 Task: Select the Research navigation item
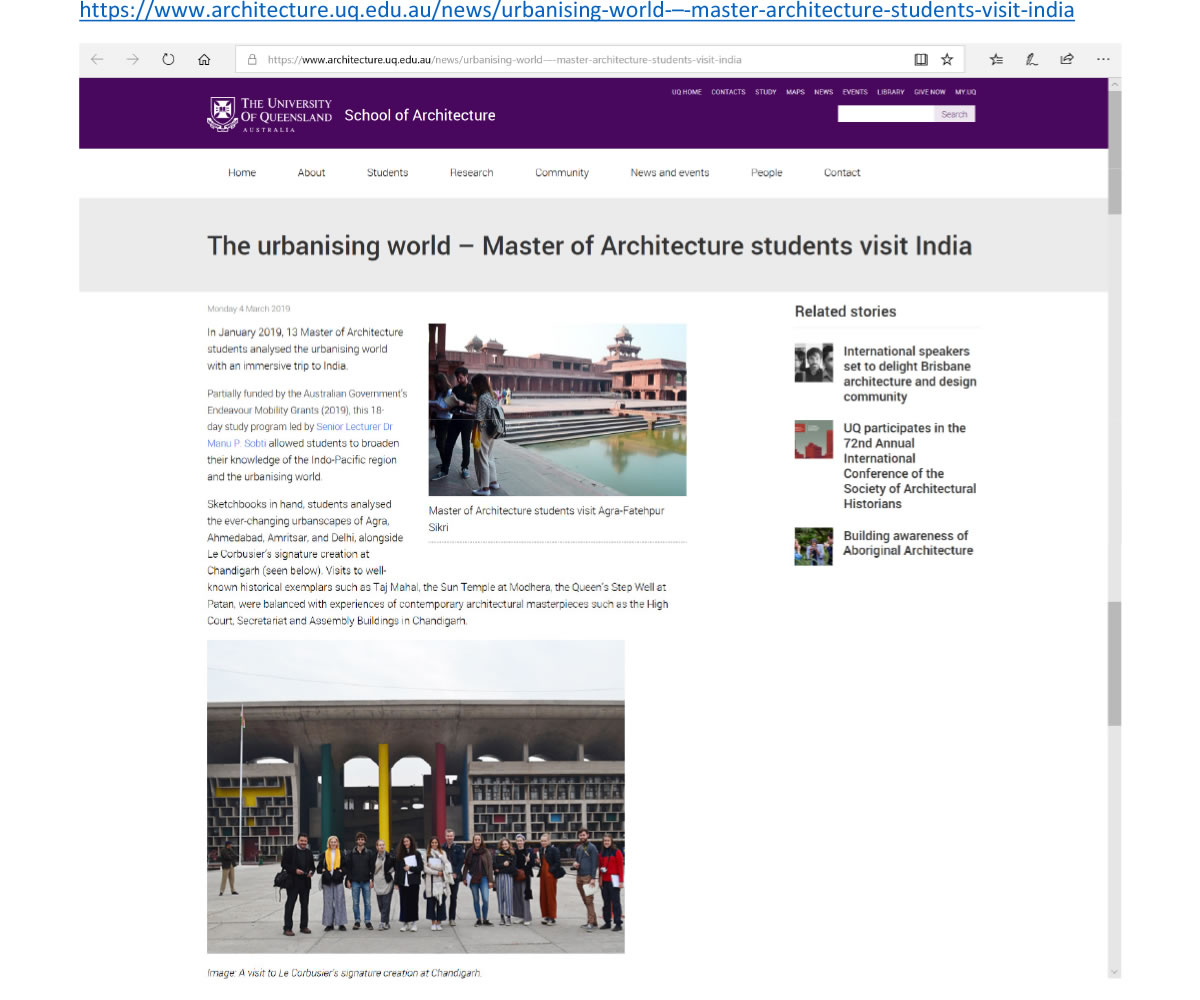pyautogui.click(x=471, y=173)
